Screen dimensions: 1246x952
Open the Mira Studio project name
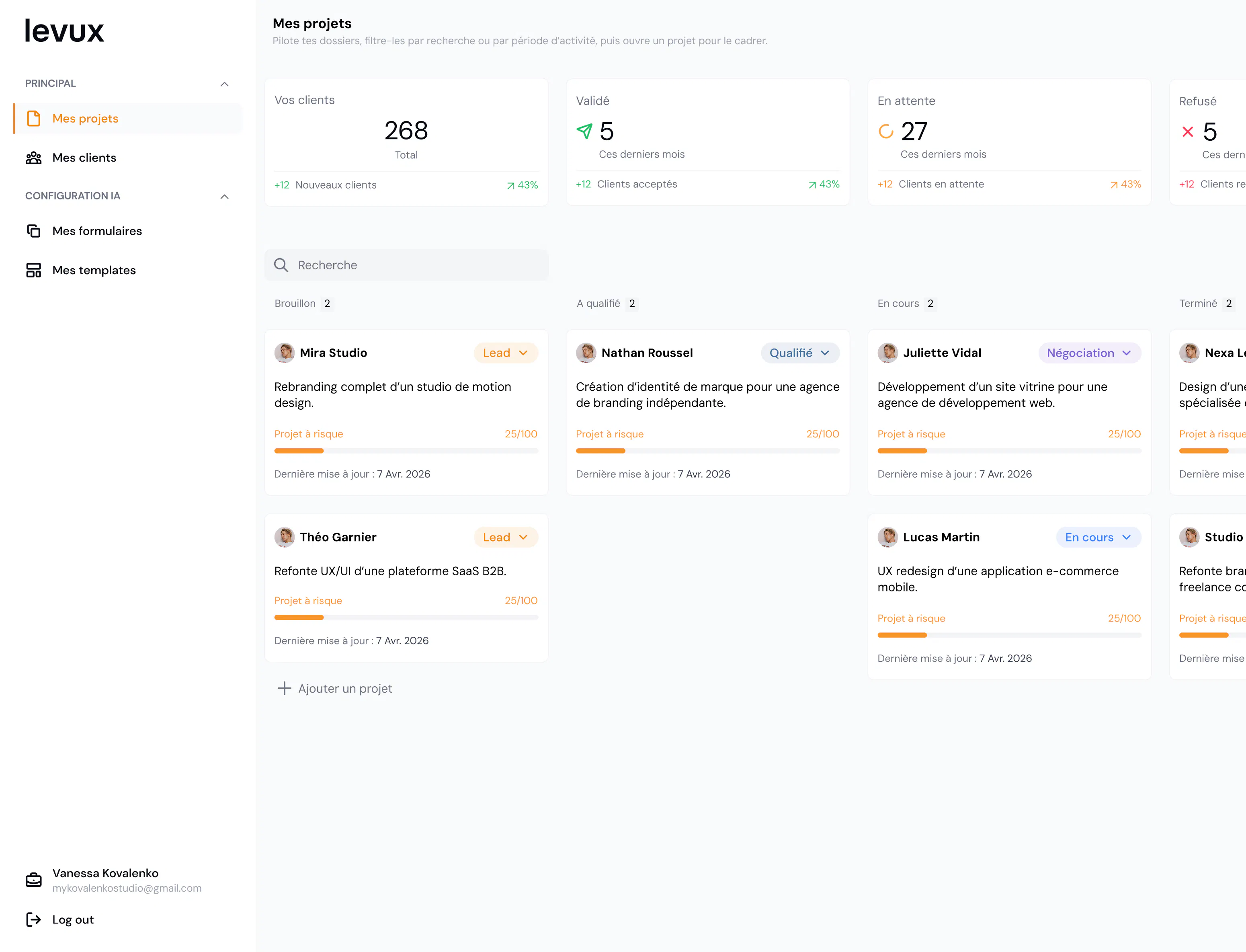tap(333, 353)
